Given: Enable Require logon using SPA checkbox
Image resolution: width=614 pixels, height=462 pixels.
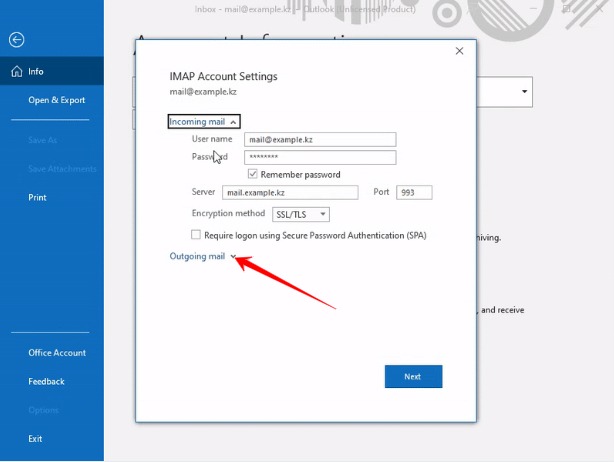Looking at the screenshot, I should click(196, 235).
